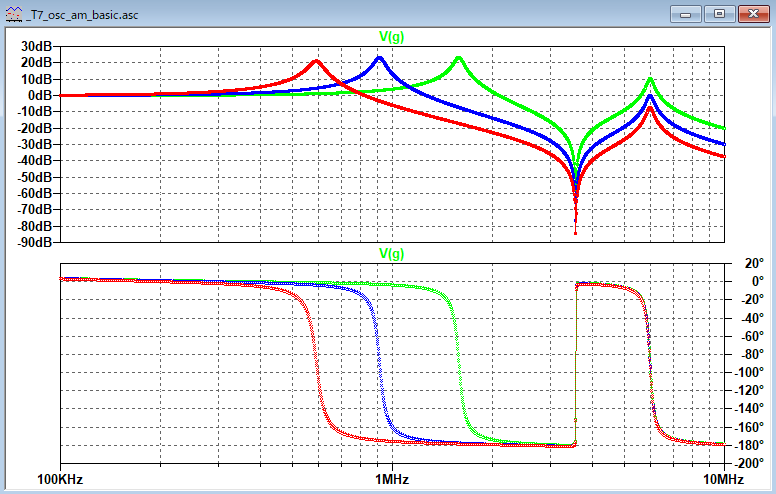776x494 pixels.
Task: Select the V(g) trace label in the upper plot
Action: (391, 36)
